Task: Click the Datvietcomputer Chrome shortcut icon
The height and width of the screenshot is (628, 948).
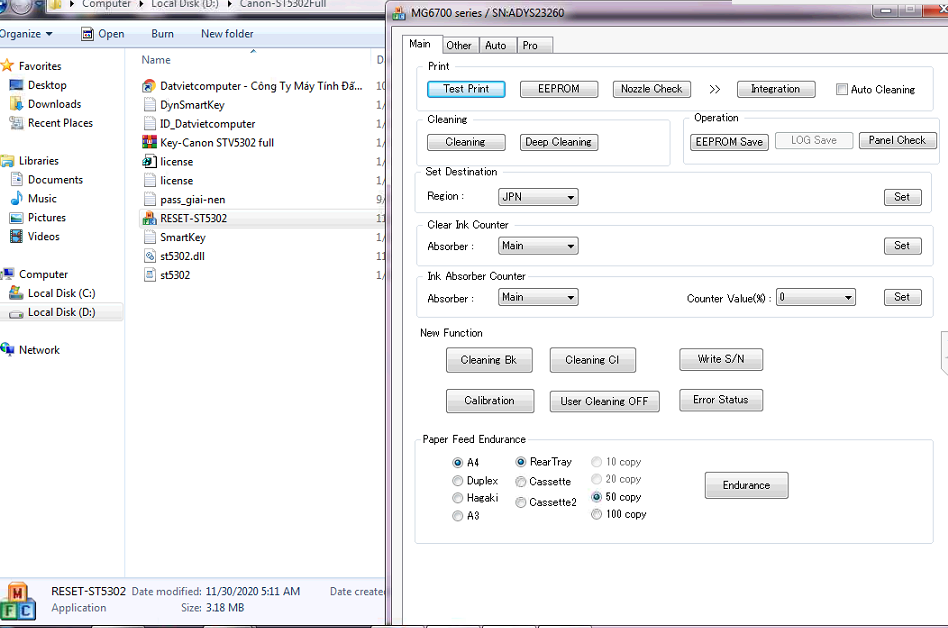Action: pyautogui.click(x=149, y=87)
